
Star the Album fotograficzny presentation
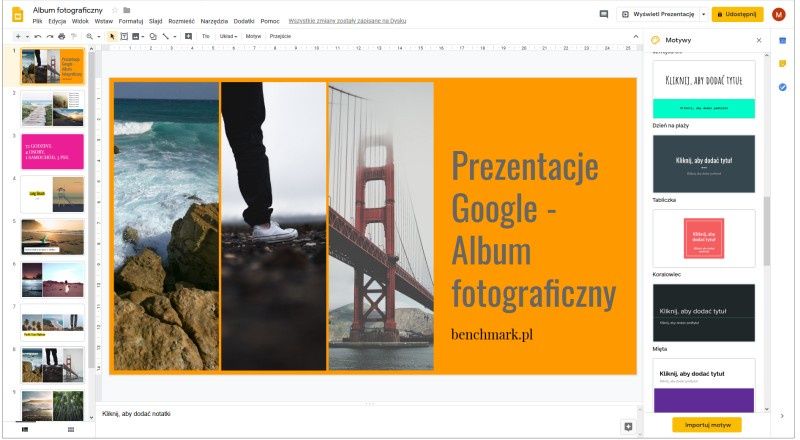coord(114,10)
